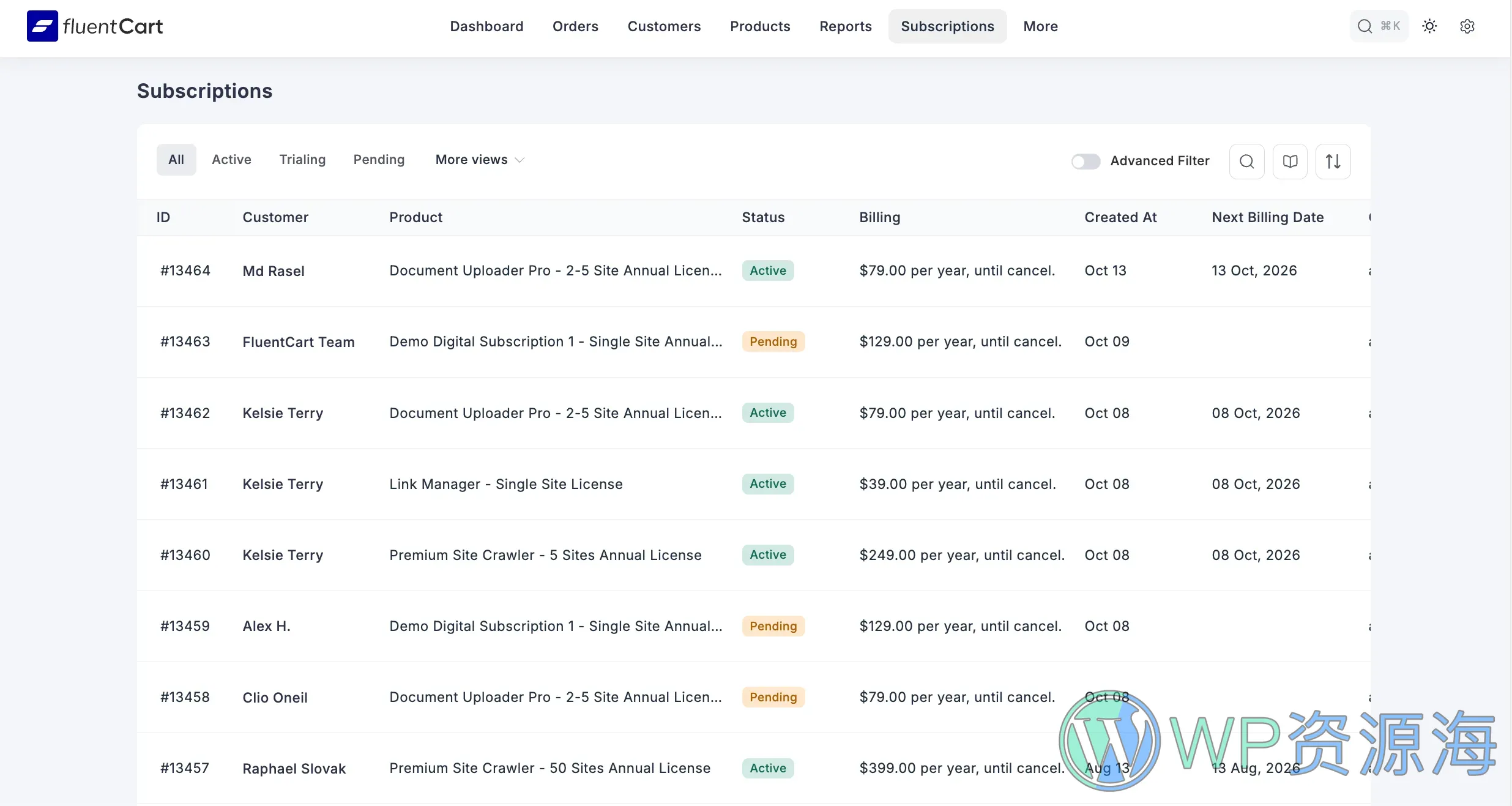
Task: Expand the More views dropdown
Action: (x=479, y=159)
